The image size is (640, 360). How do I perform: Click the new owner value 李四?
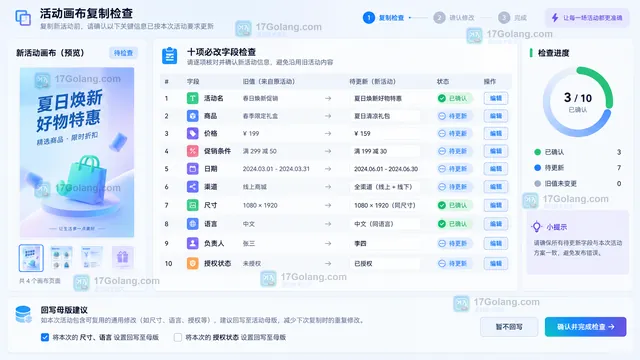pos(385,243)
